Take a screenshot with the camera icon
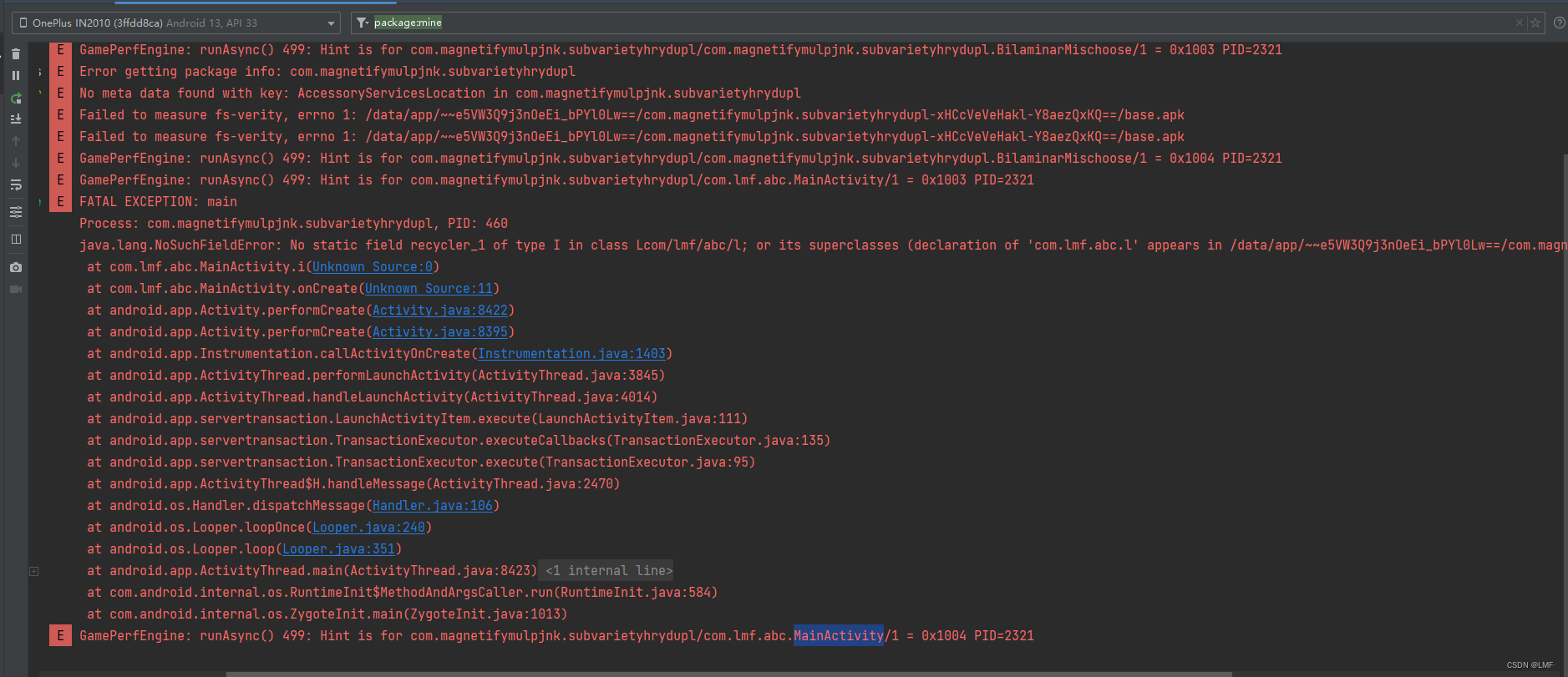1568x677 pixels. coord(16,267)
